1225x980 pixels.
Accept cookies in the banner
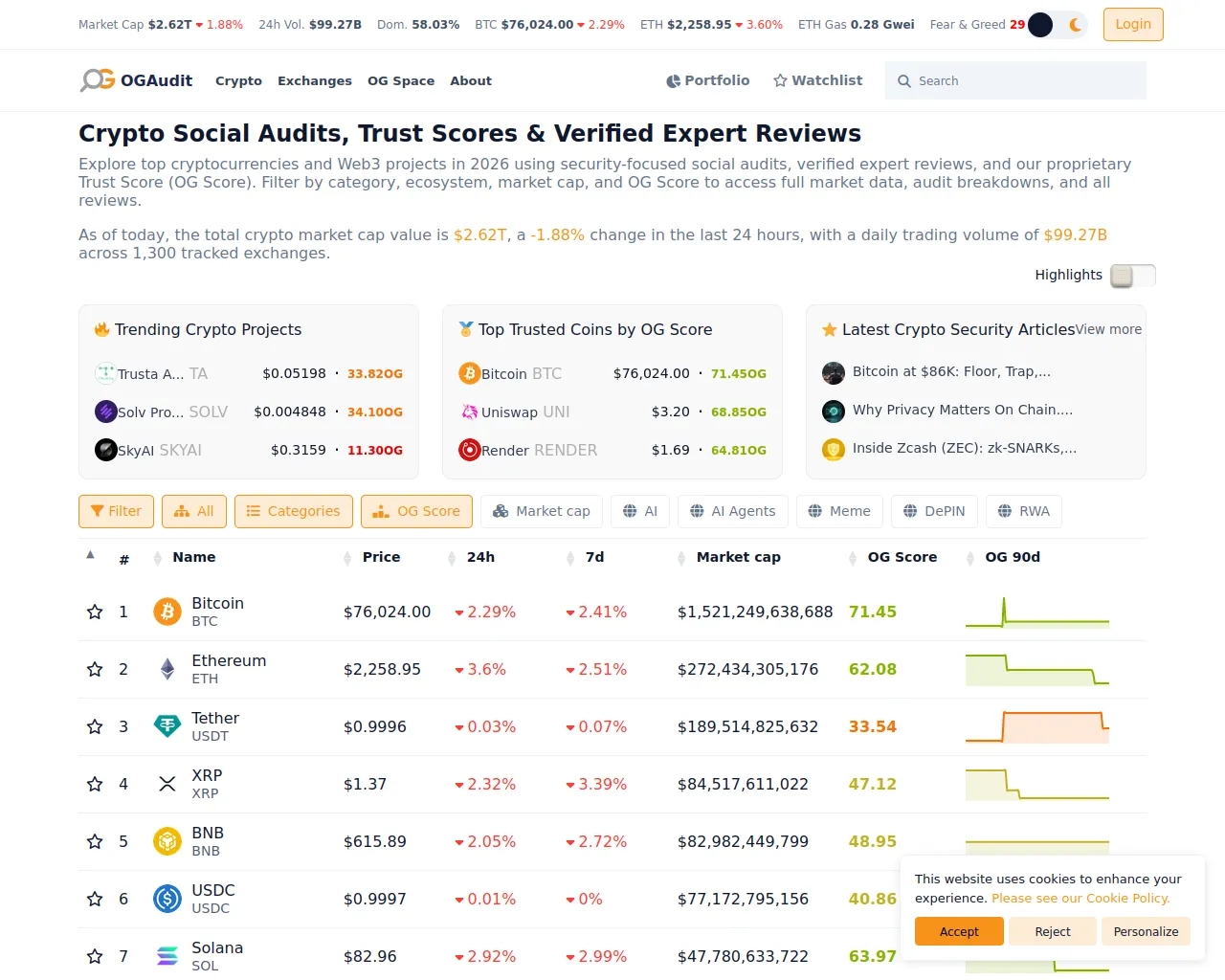(x=959, y=931)
